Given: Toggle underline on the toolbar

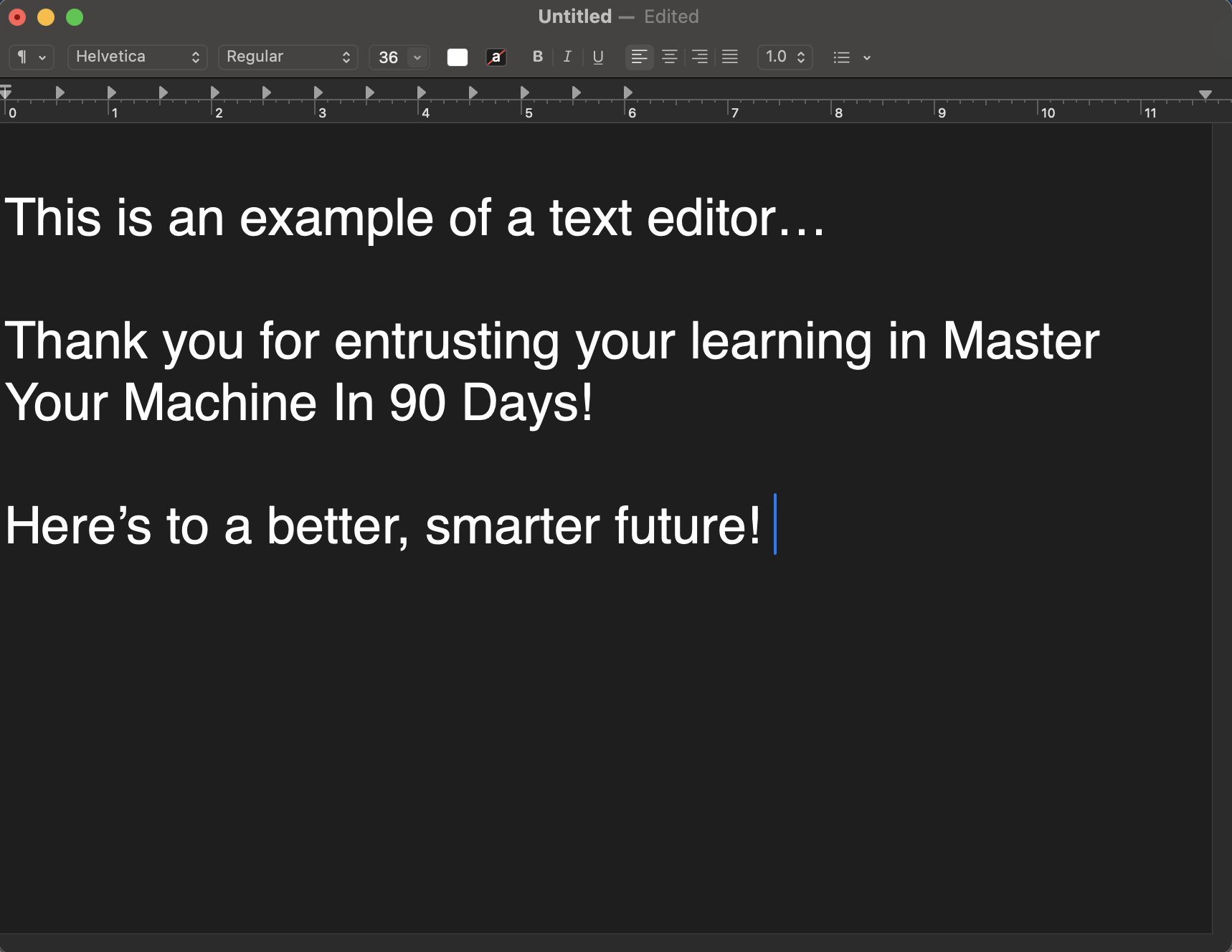Looking at the screenshot, I should (x=597, y=57).
